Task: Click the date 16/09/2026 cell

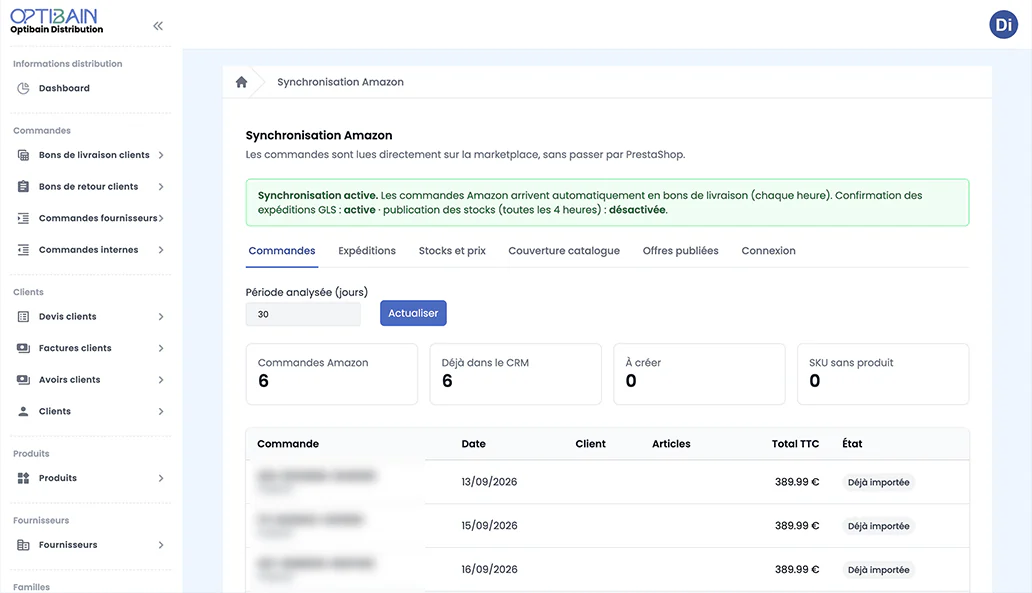Action: [489, 570]
